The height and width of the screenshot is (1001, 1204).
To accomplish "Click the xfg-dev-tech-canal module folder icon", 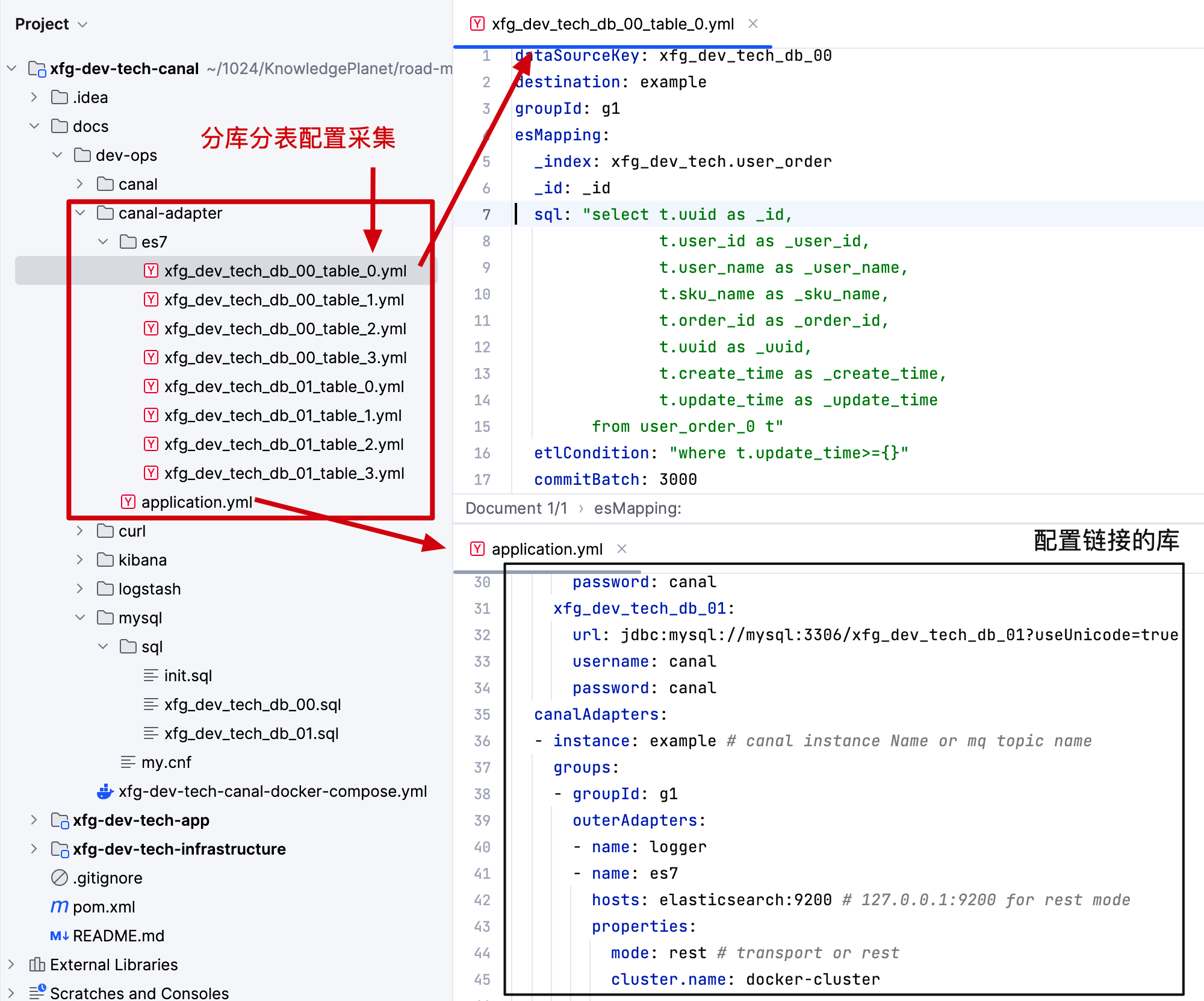I will point(37,69).
